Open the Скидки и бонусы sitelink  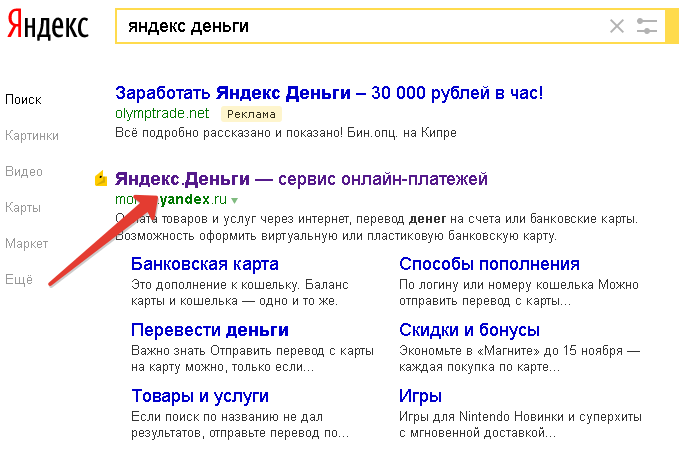[469, 330]
